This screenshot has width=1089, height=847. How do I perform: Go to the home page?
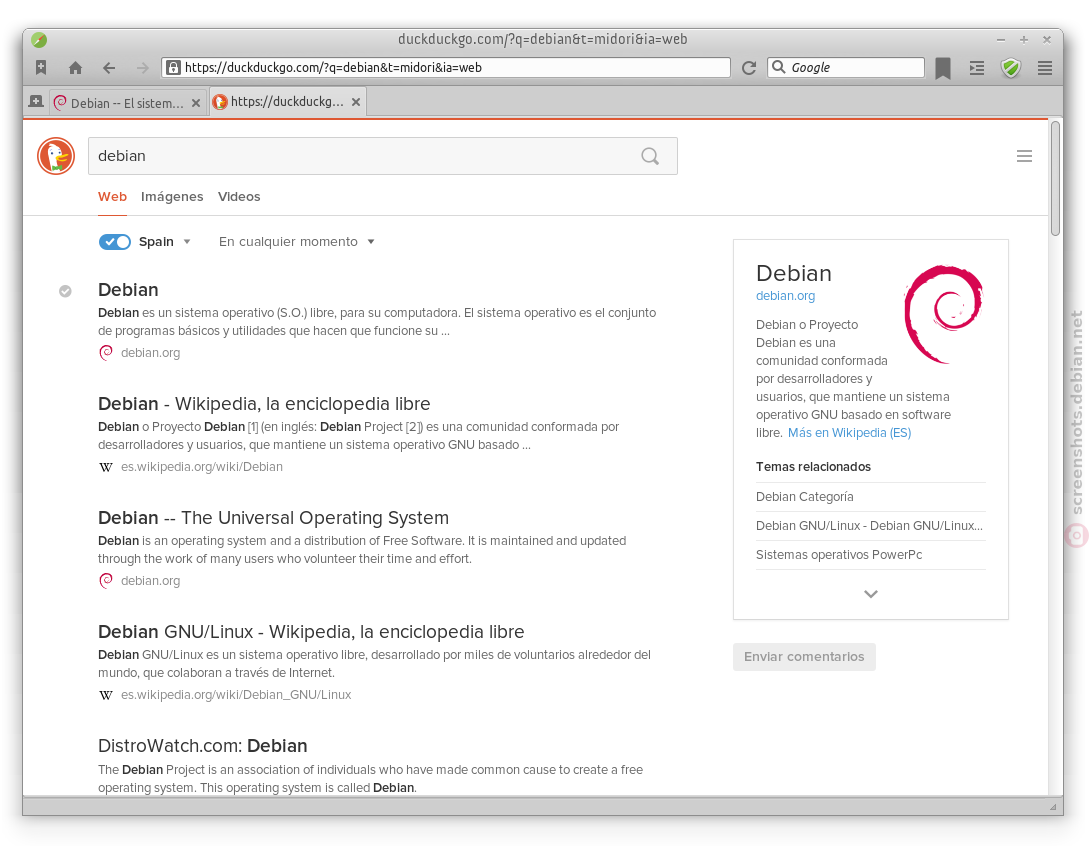[75, 67]
